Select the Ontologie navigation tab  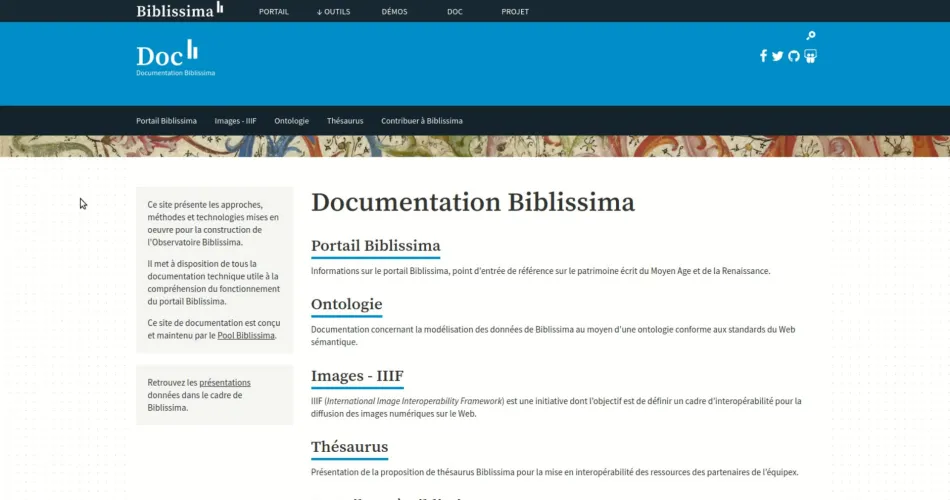click(x=291, y=121)
